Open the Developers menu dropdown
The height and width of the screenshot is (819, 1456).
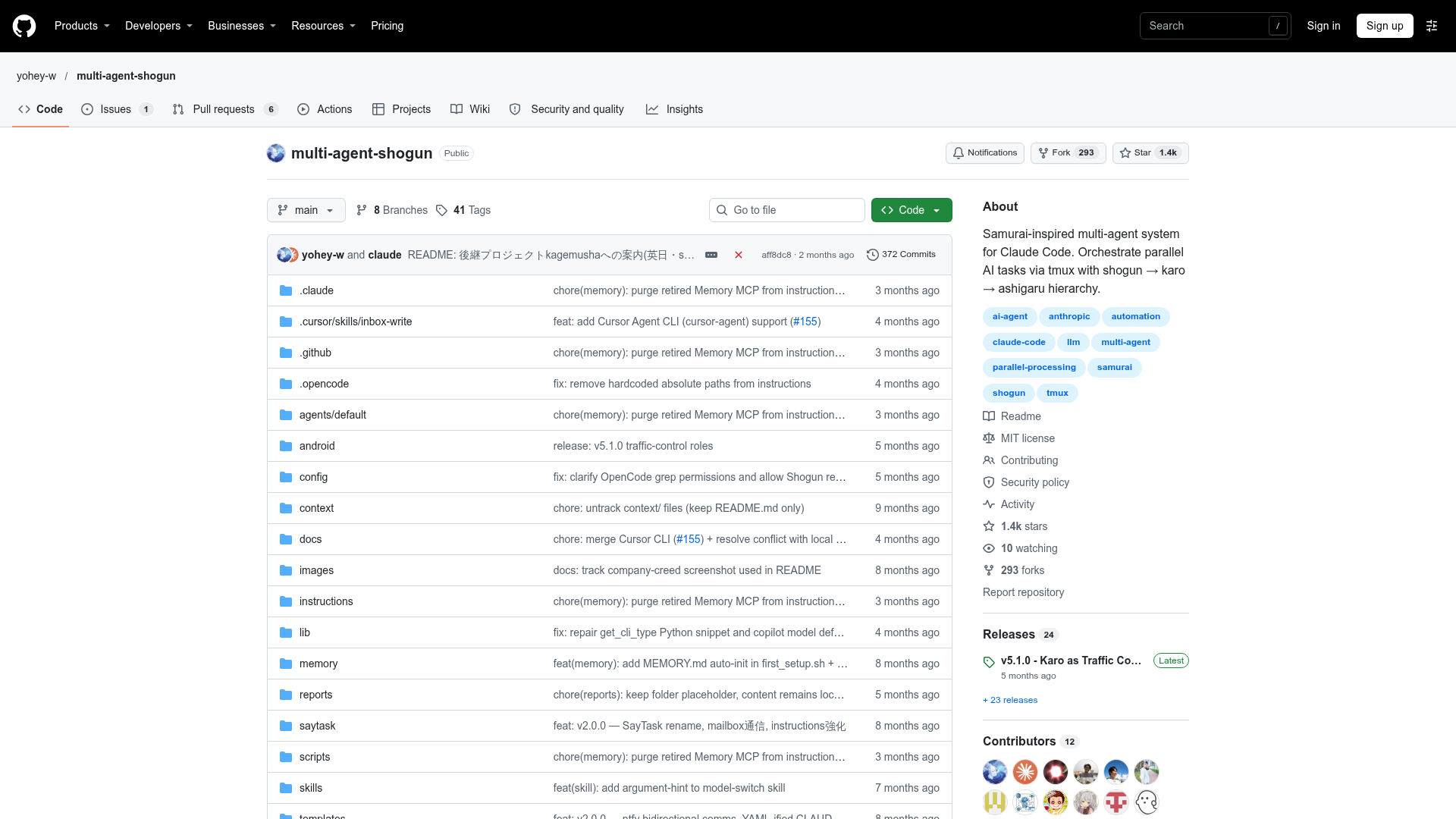coord(158,26)
